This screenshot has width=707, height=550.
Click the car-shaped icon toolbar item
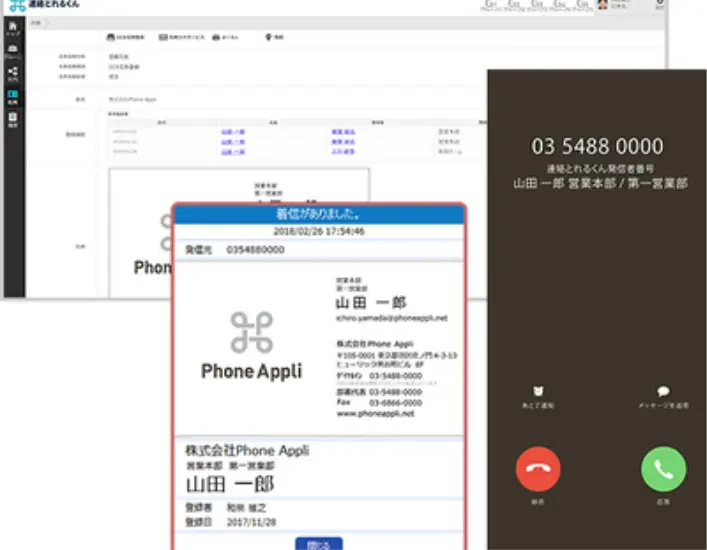tap(225, 37)
